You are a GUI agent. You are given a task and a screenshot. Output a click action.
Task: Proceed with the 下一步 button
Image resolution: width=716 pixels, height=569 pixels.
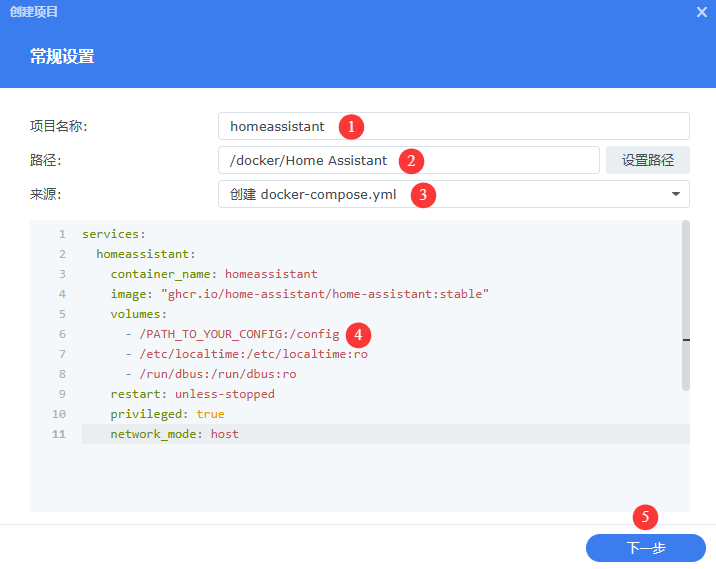coord(645,548)
